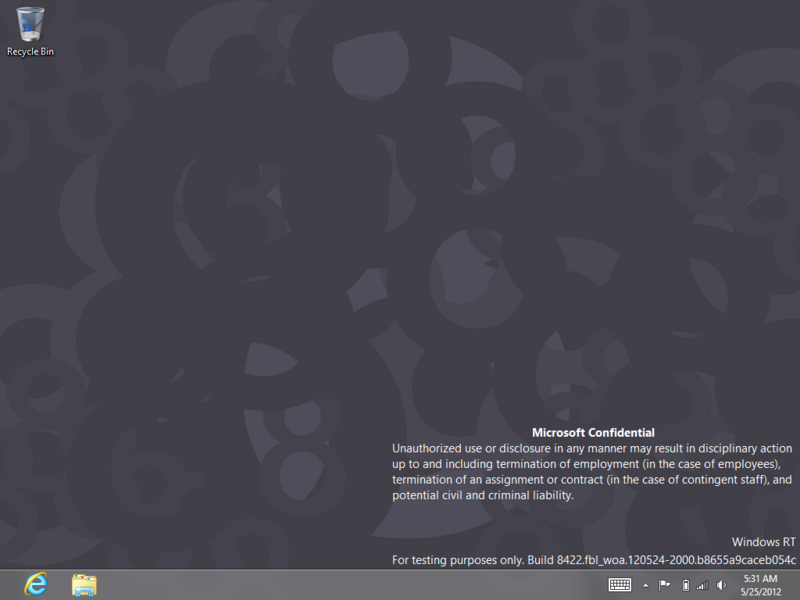Screen dimensions: 800x600
Task: Show hidden icons in system tray
Action: (645, 585)
